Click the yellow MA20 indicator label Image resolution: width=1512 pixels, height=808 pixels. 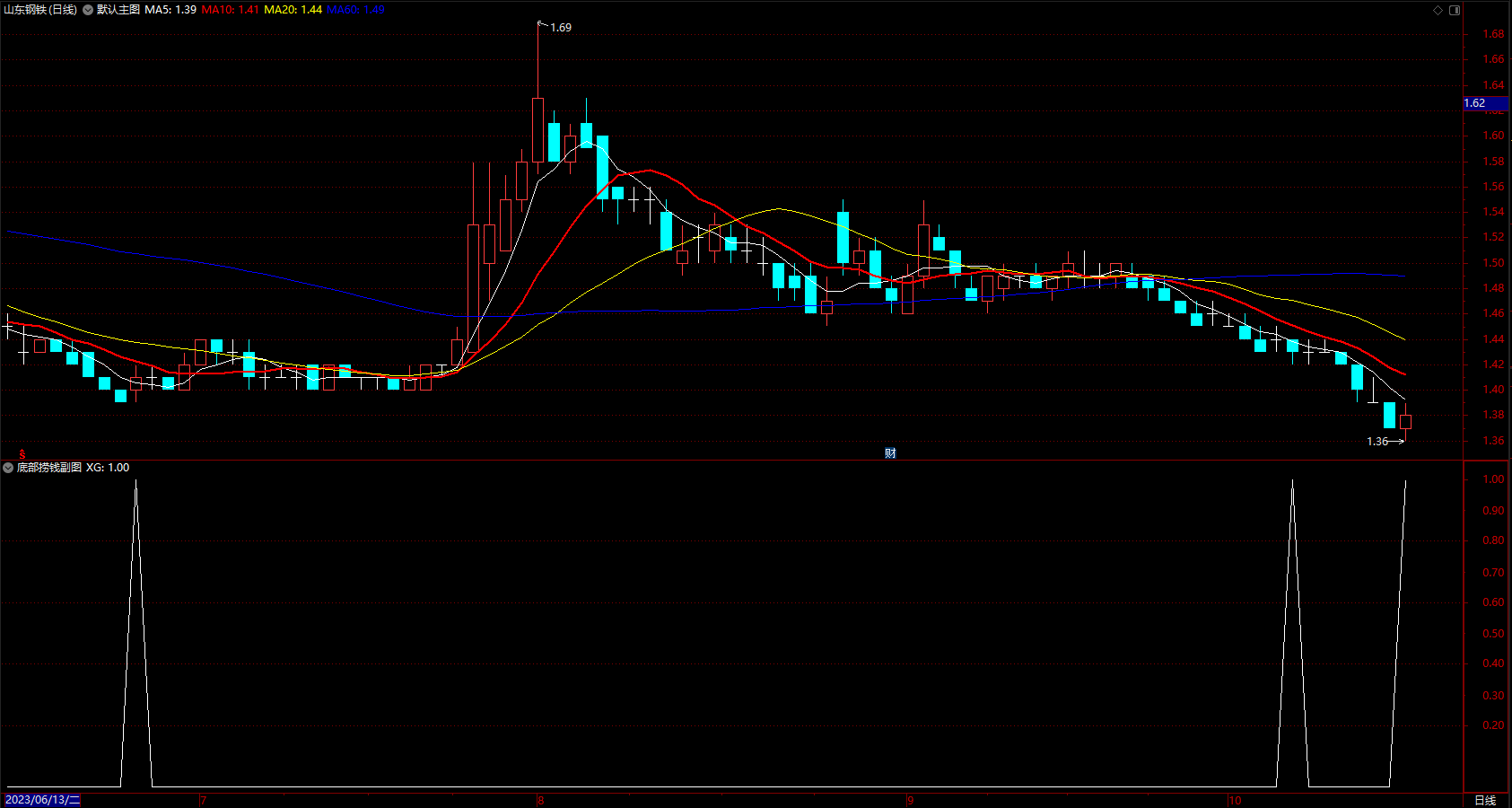click(293, 10)
